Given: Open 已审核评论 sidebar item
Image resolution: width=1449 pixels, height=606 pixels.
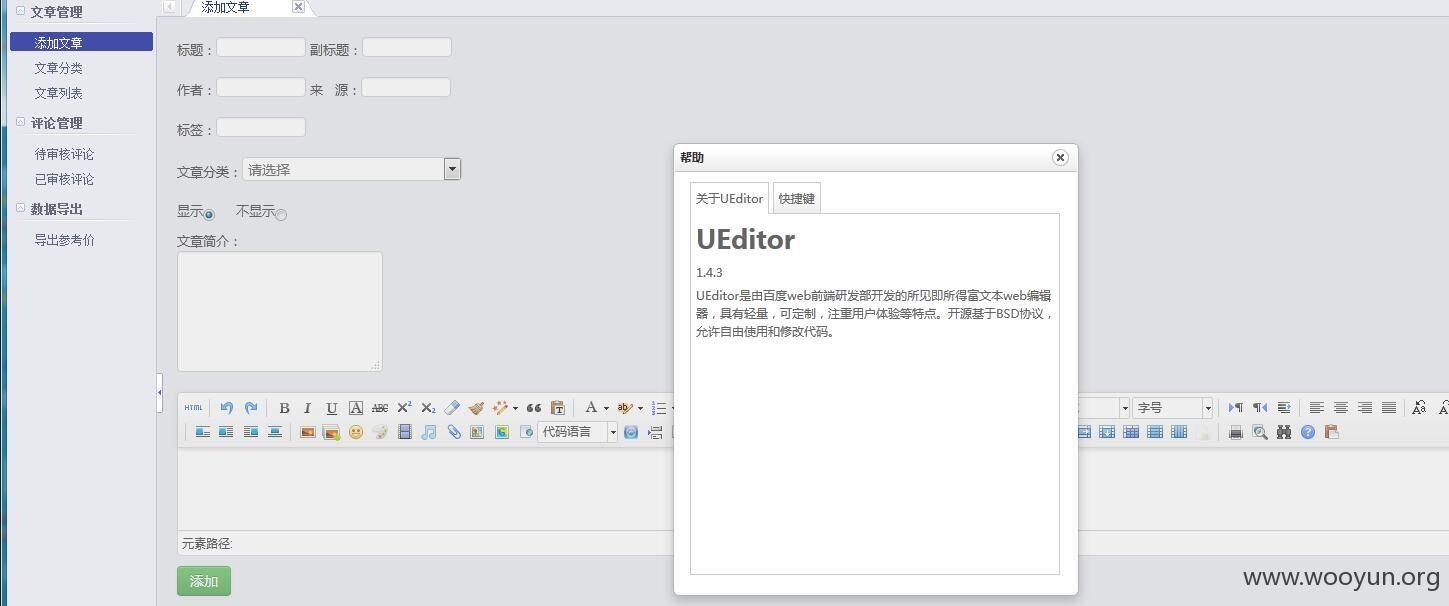Looking at the screenshot, I should pos(64,179).
